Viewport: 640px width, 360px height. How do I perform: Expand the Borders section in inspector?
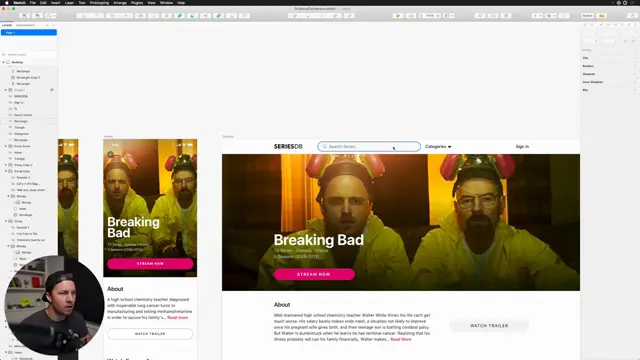pos(610,66)
